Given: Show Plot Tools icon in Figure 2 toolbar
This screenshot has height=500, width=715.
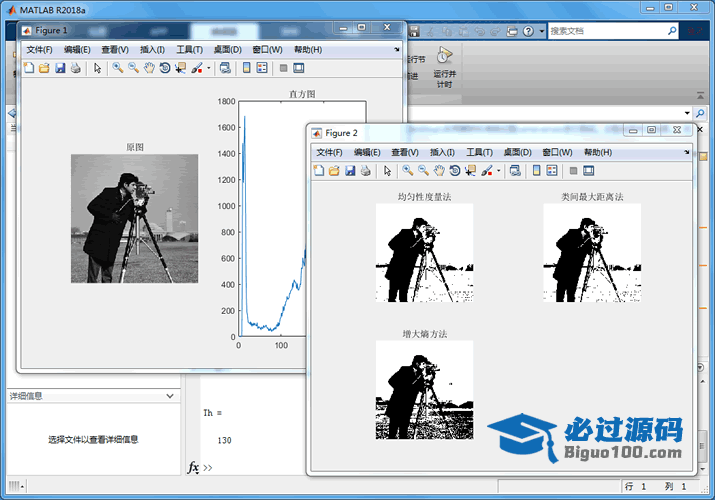Looking at the screenshot, I should click(589, 170).
